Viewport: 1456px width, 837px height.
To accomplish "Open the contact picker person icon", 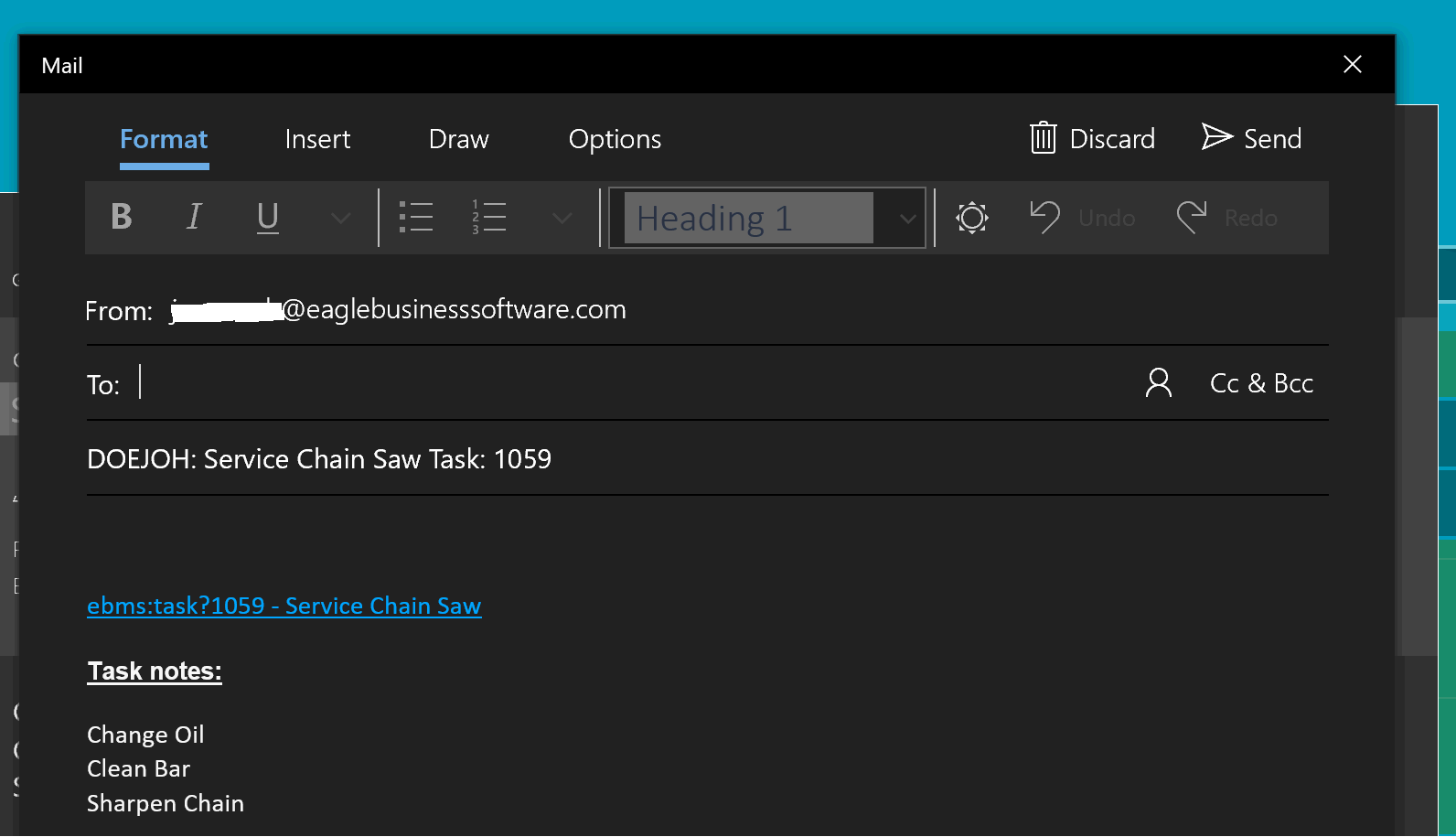I will pyautogui.click(x=1158, y=382).
